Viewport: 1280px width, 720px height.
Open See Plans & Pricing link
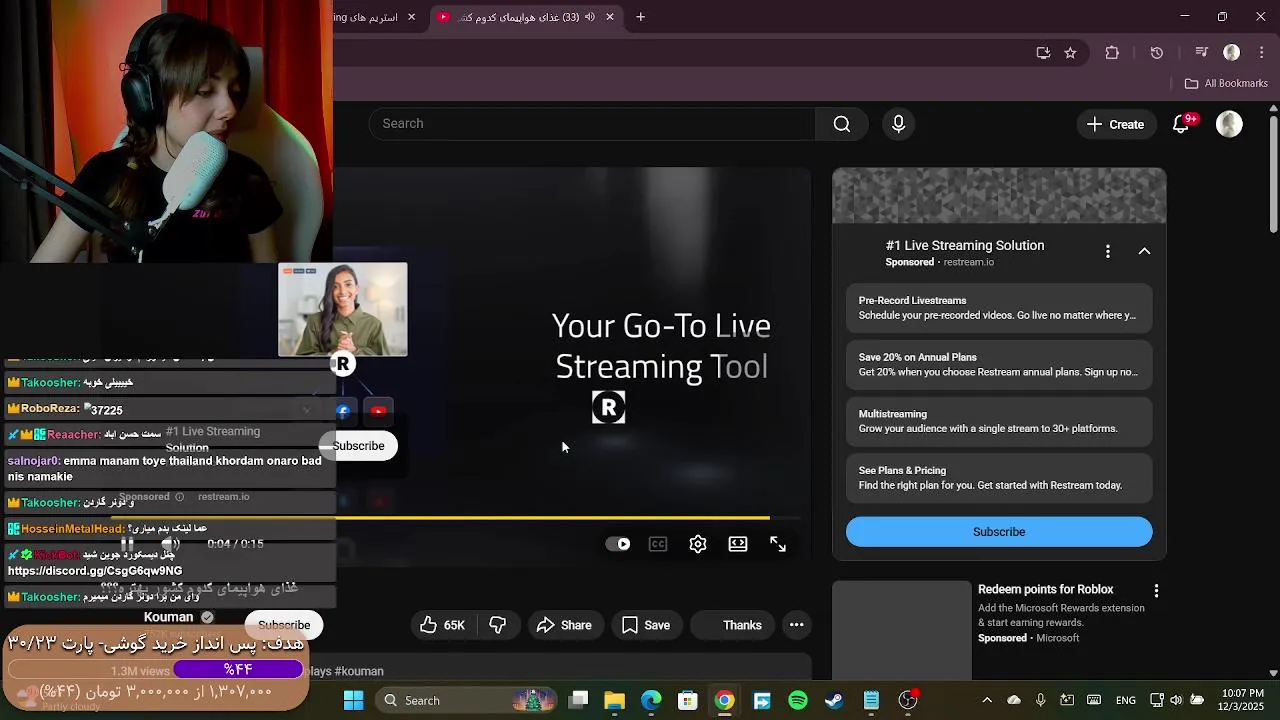pos(999,478)
